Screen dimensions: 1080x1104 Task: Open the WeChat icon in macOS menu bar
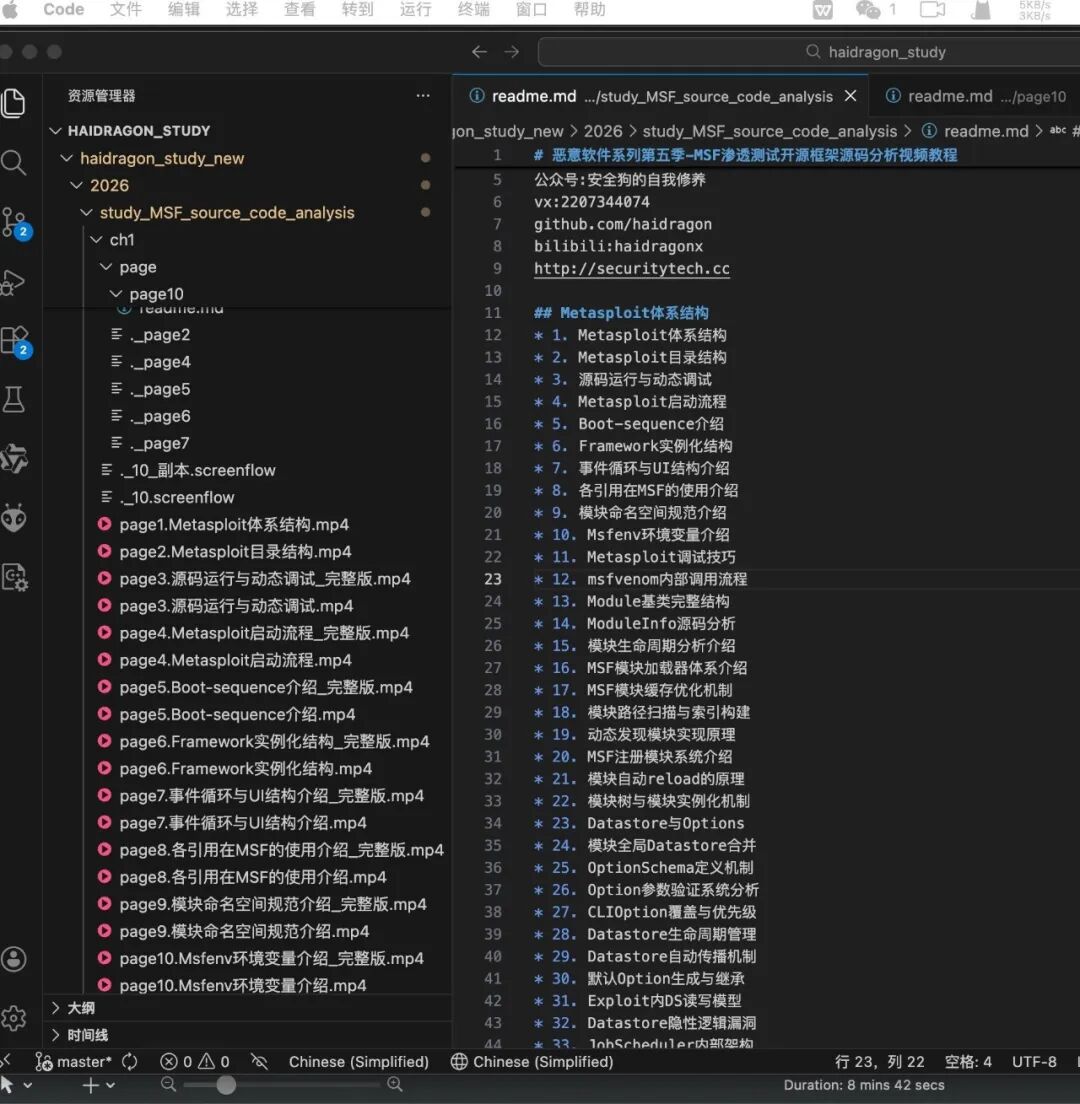(x=867, y=10)
